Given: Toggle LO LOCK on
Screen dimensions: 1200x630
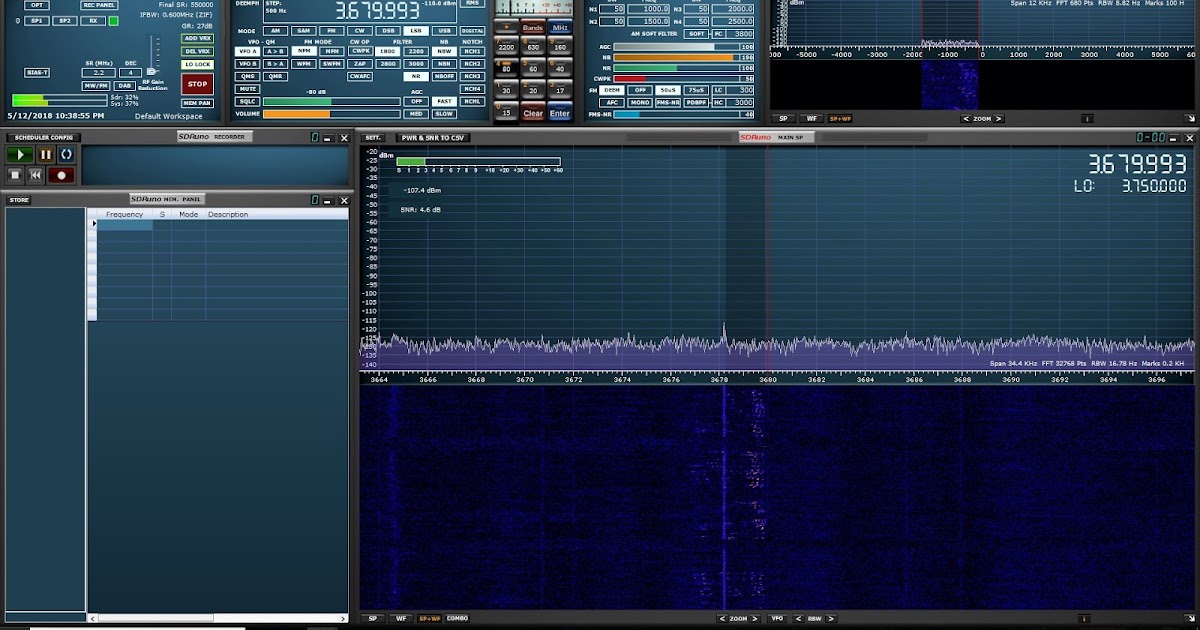Looking at the screenshot, I should tap(197, 63).
